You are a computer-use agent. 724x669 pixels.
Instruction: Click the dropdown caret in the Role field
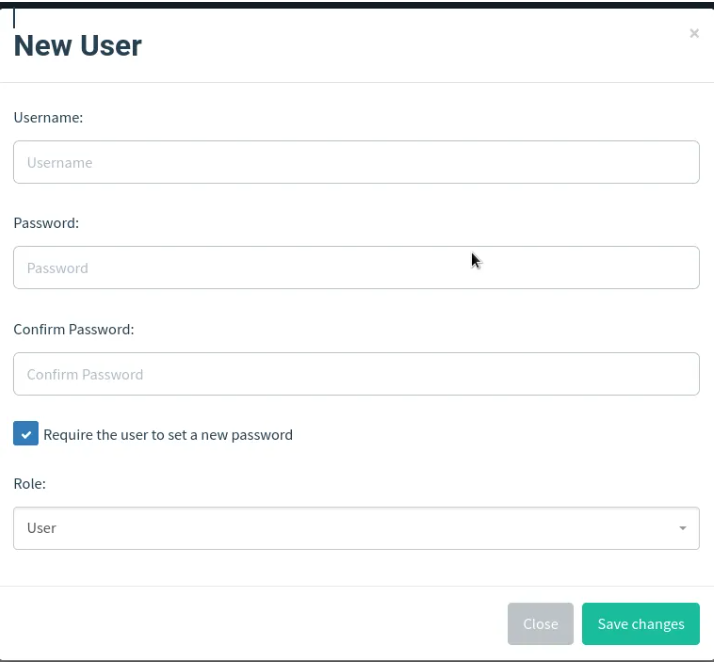pos(682,528)
